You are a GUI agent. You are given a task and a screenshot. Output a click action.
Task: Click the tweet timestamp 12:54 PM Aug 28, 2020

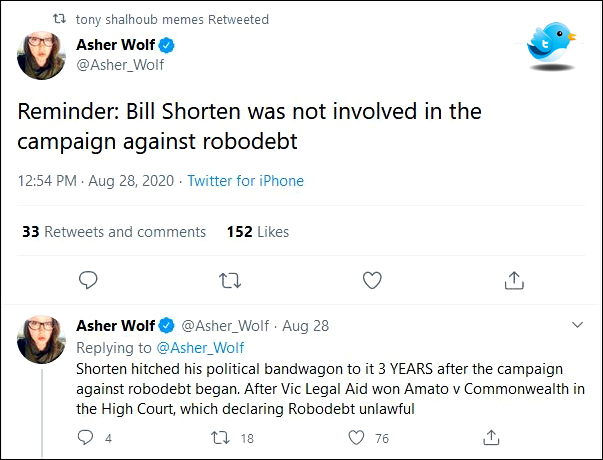[x=95, y=181]
